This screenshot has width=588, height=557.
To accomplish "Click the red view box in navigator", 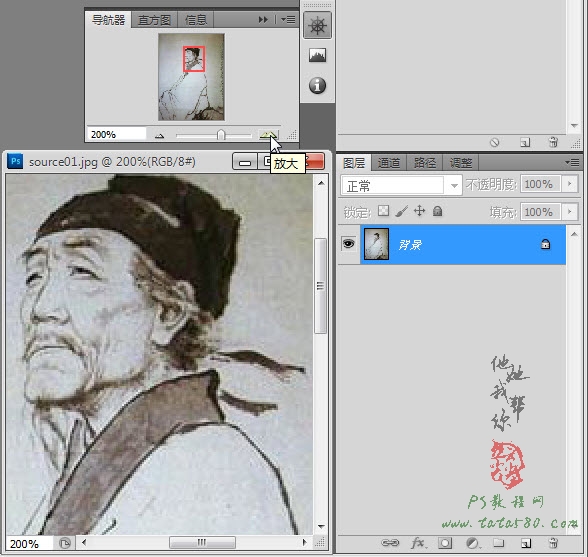I will point(194,59).
